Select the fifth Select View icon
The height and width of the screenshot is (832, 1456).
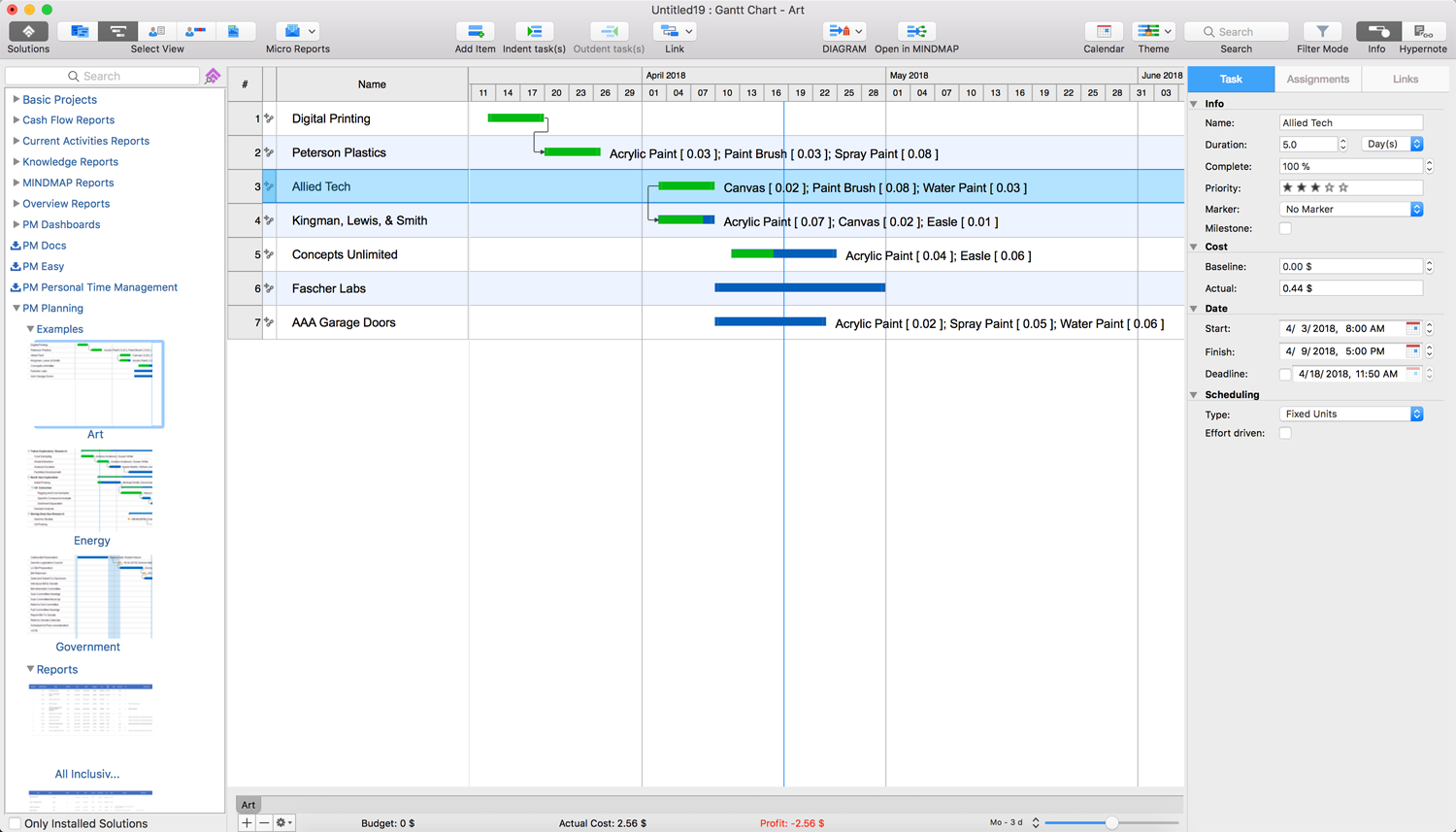234,32
